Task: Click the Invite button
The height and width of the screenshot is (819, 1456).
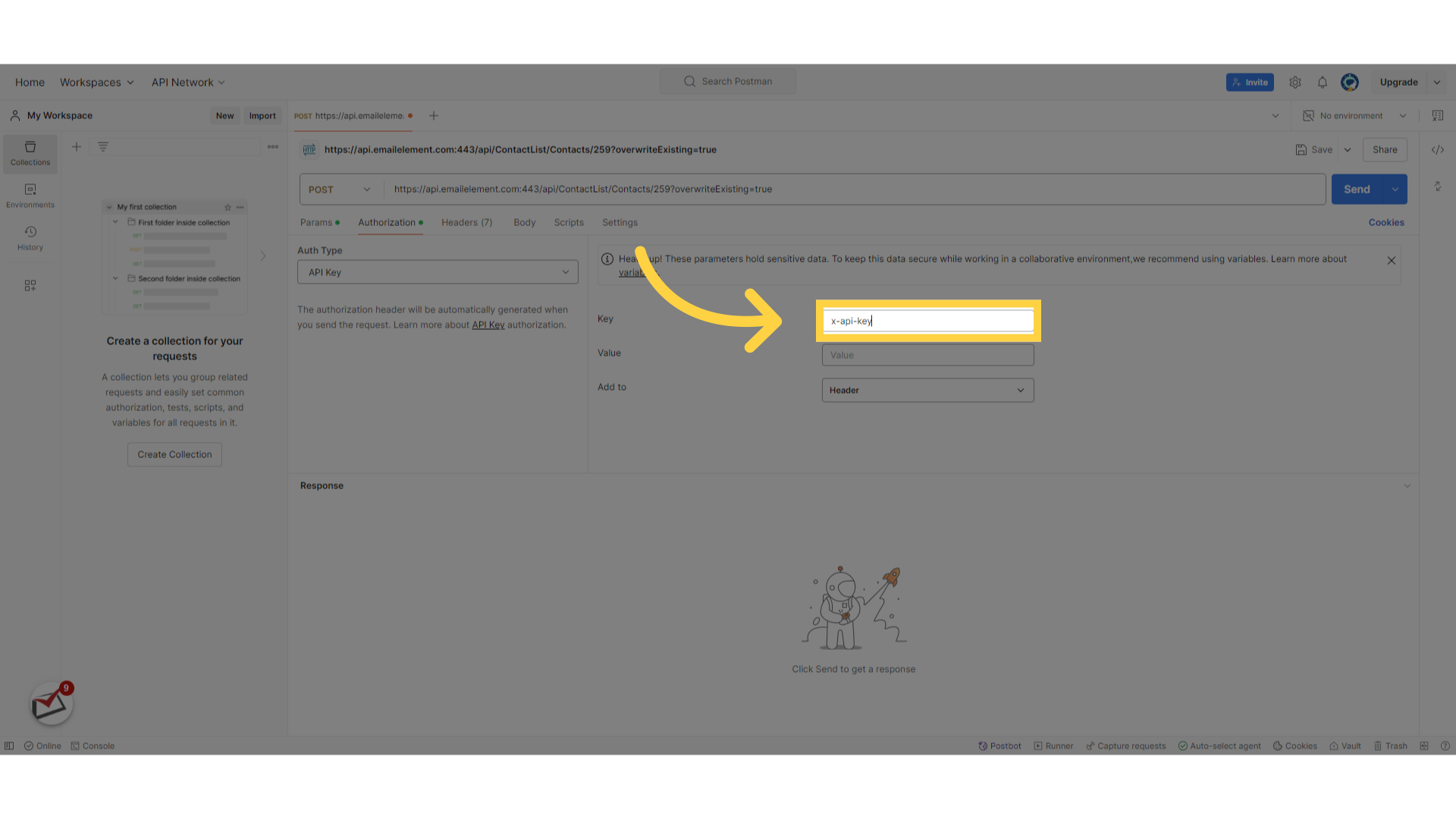Action: pos(1250,83)
